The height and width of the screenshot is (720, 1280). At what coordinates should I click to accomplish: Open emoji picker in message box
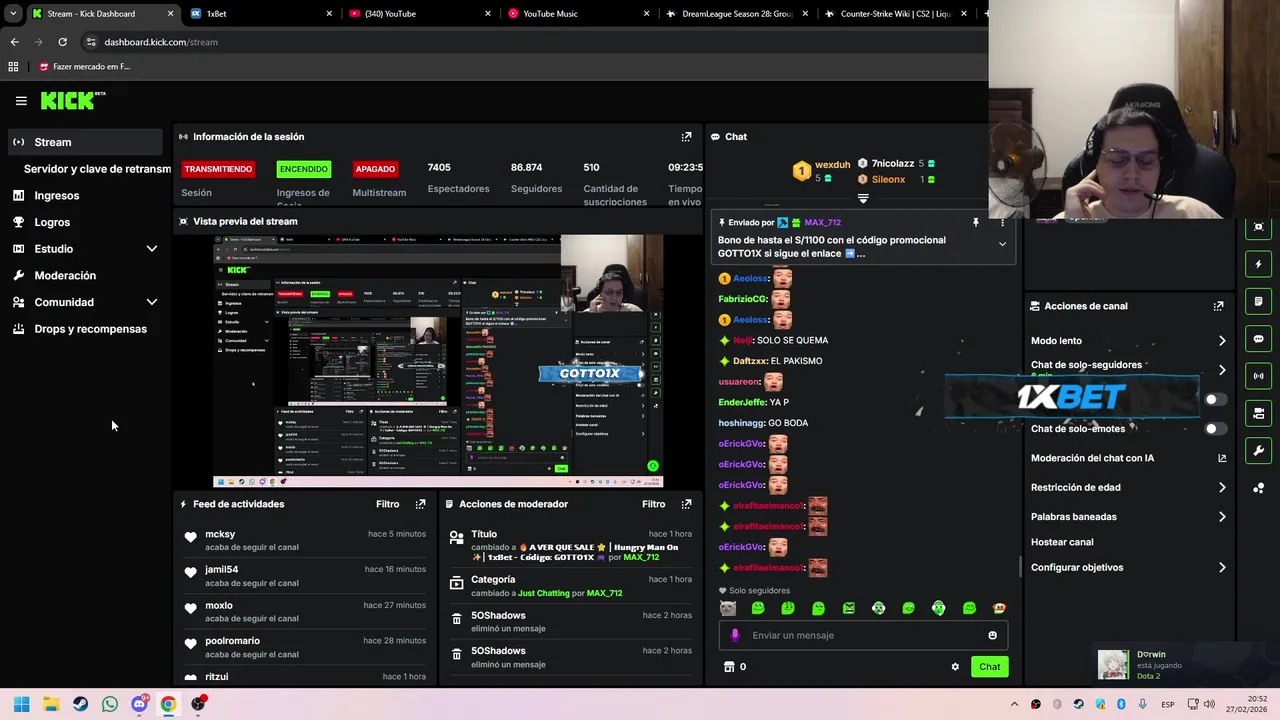point(992,635)
